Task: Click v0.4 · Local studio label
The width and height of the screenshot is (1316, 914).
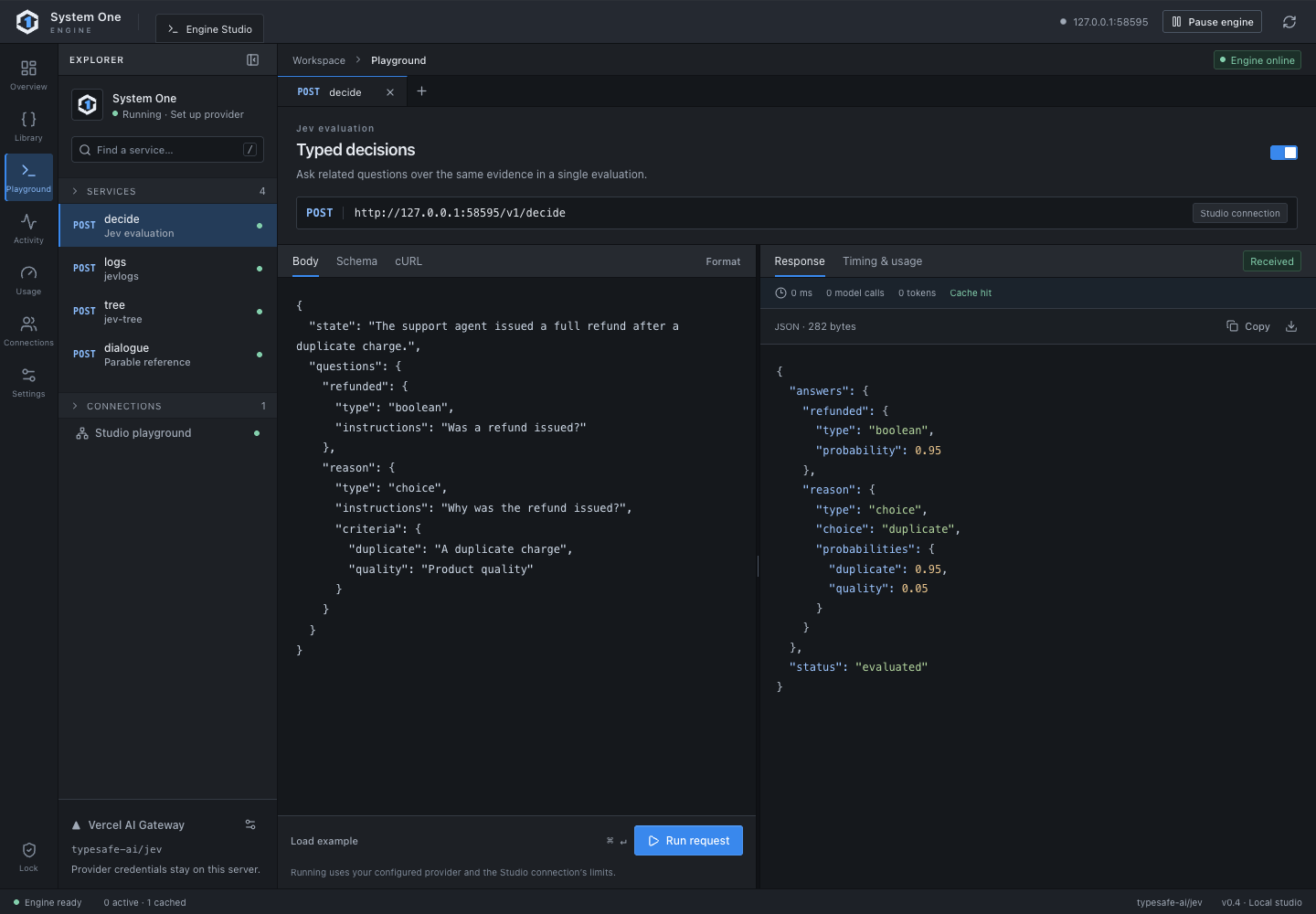Action: click(x=1261, y=902)
